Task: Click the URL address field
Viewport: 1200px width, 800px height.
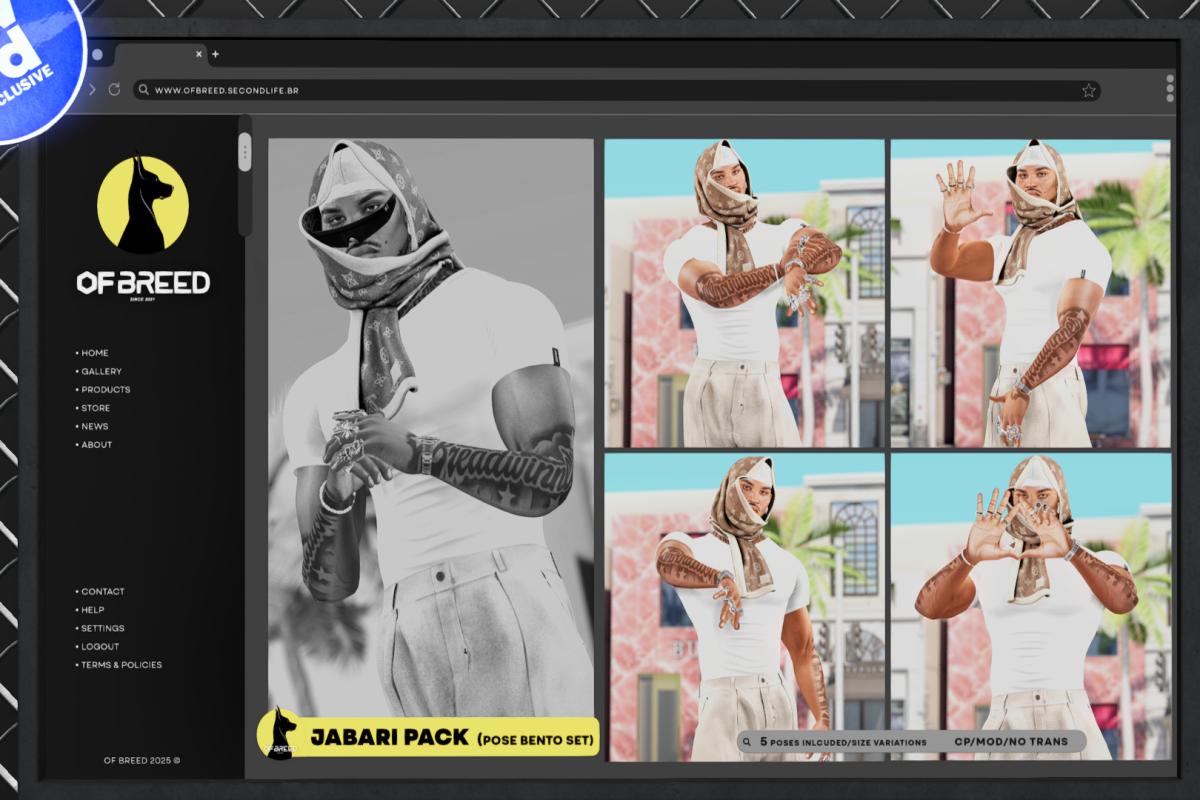Action: tap(600, 90)
